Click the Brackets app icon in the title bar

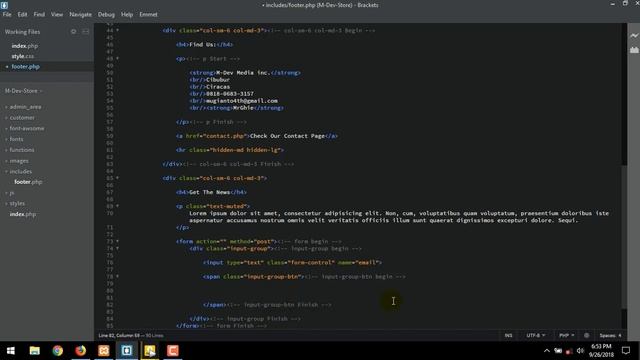(x=4, y=5)
